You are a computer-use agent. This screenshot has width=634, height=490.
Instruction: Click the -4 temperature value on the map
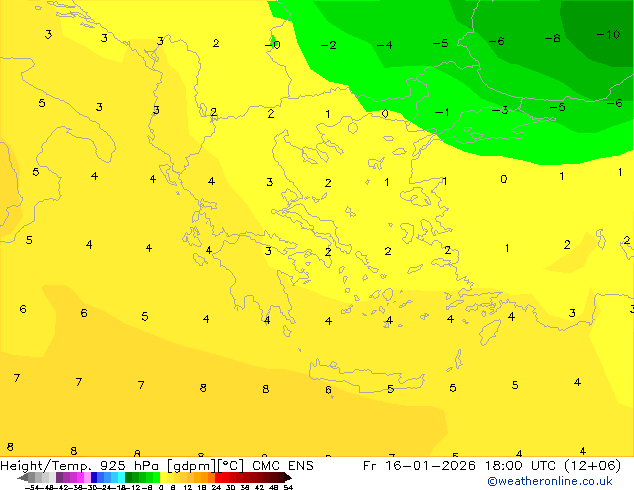click(x=385, y=44)
